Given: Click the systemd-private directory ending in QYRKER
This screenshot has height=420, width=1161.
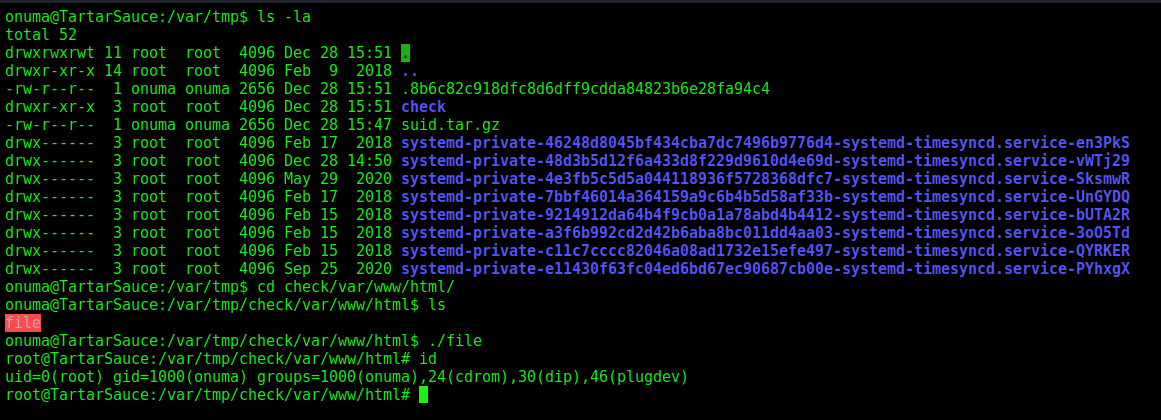Looking at the screenshot, I should (x=765, y=250).
